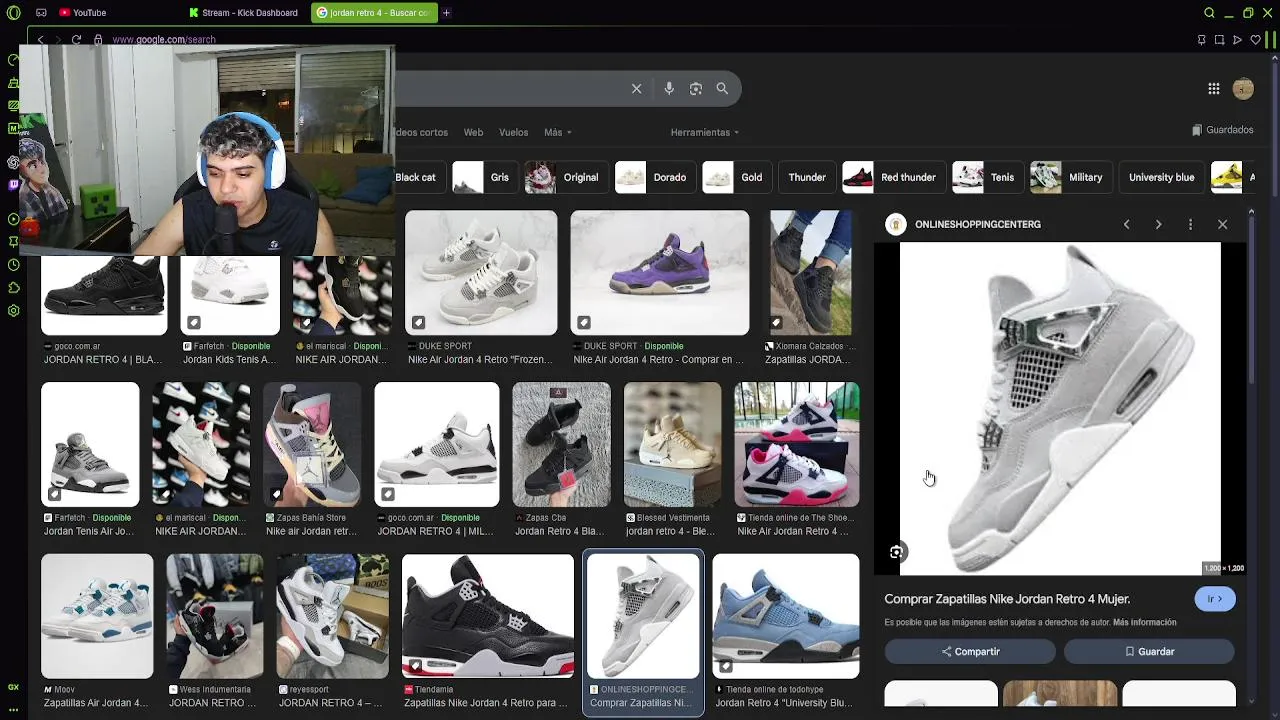Open a new browser tab
The width and height of the screenshot is (1280, 720).
446,13
